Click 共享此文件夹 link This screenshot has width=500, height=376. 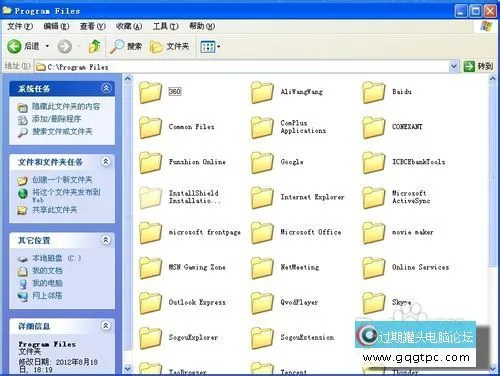[x=55, y=210]
